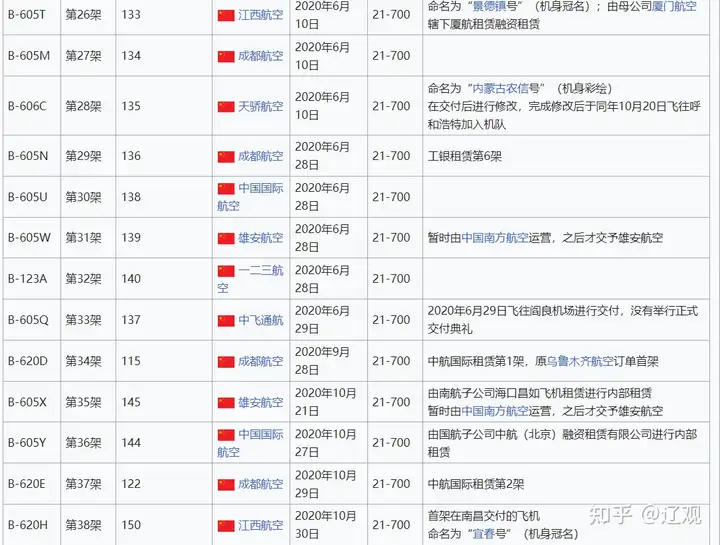The width and height of the screenshot is (720, 545).
Task: Select registration cell B-605Q
Action: (x=32, y=320)
